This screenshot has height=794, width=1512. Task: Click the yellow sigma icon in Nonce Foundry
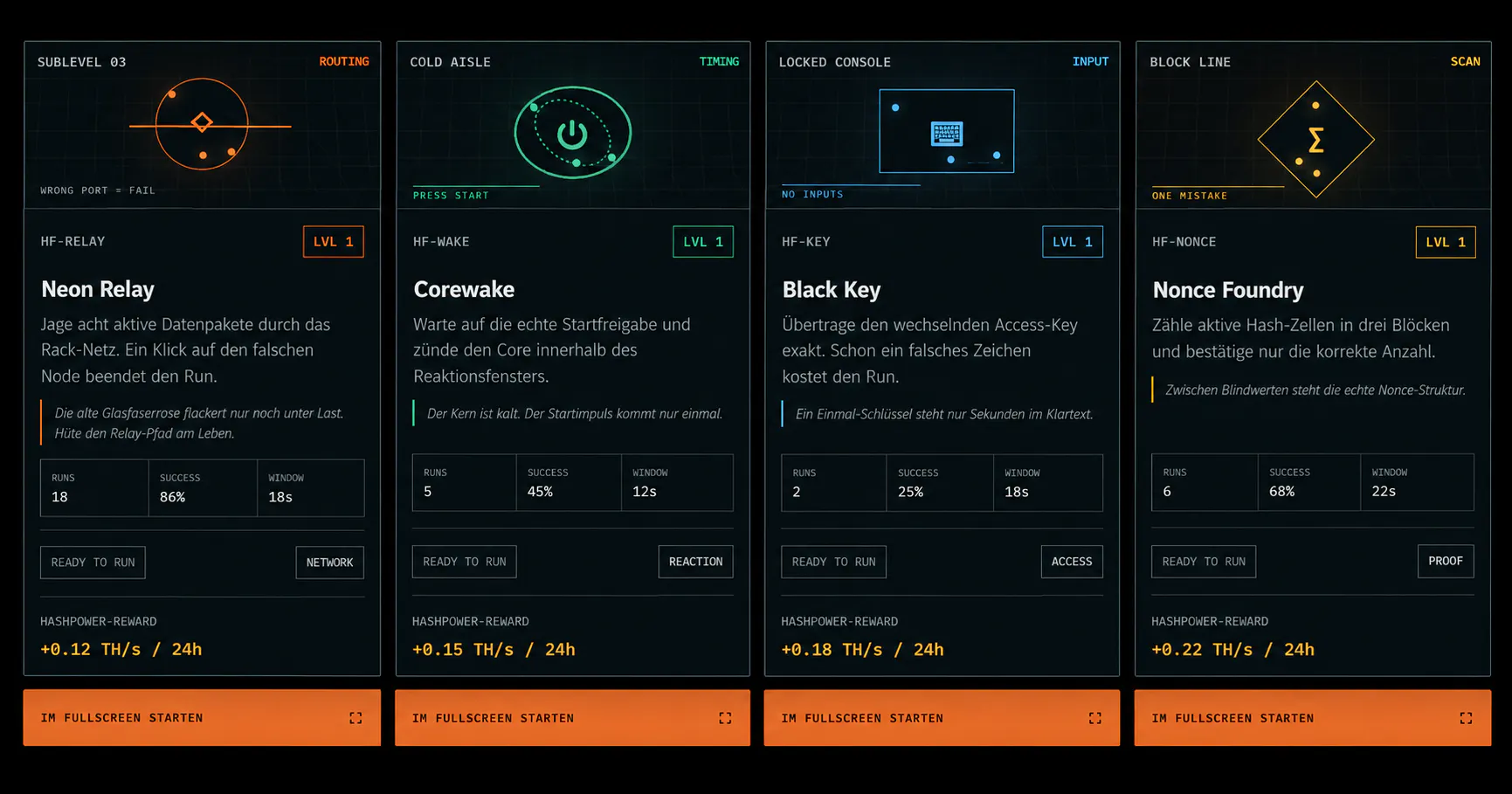point(1315,140)
